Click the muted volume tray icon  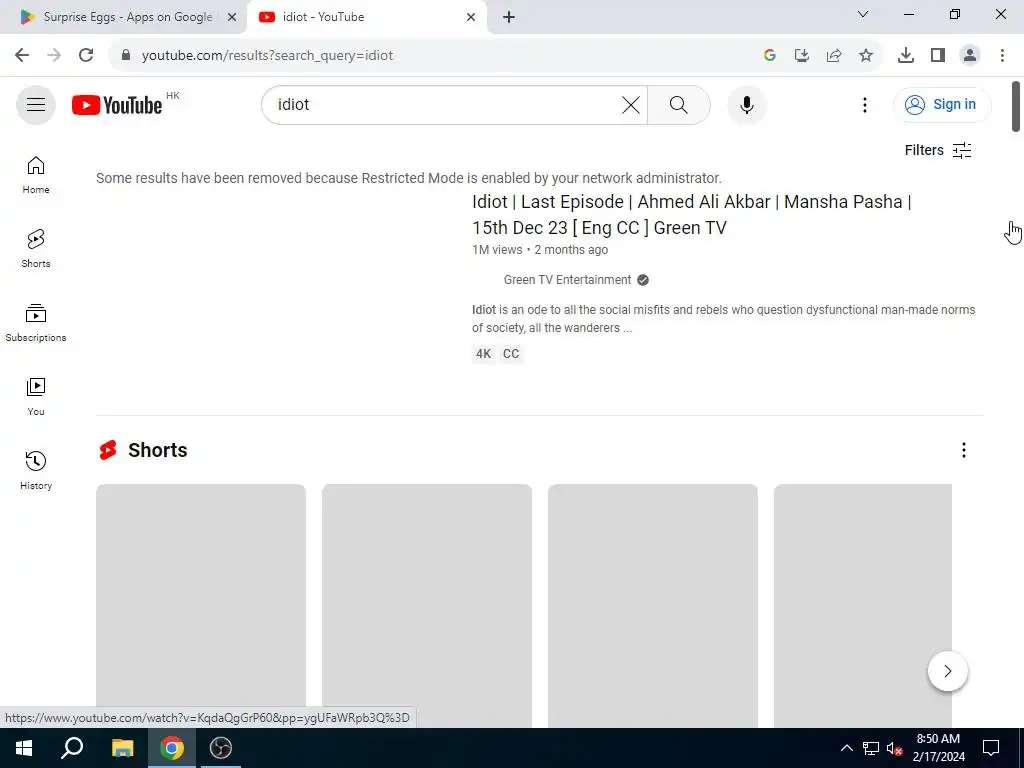[894, 748]
